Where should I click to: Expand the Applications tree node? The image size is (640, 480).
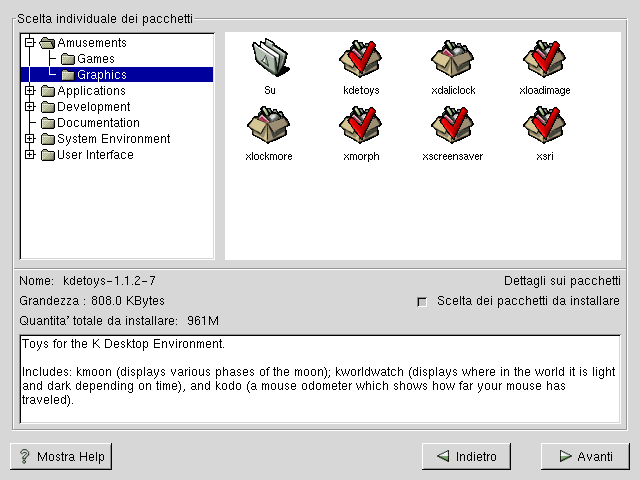30,91
